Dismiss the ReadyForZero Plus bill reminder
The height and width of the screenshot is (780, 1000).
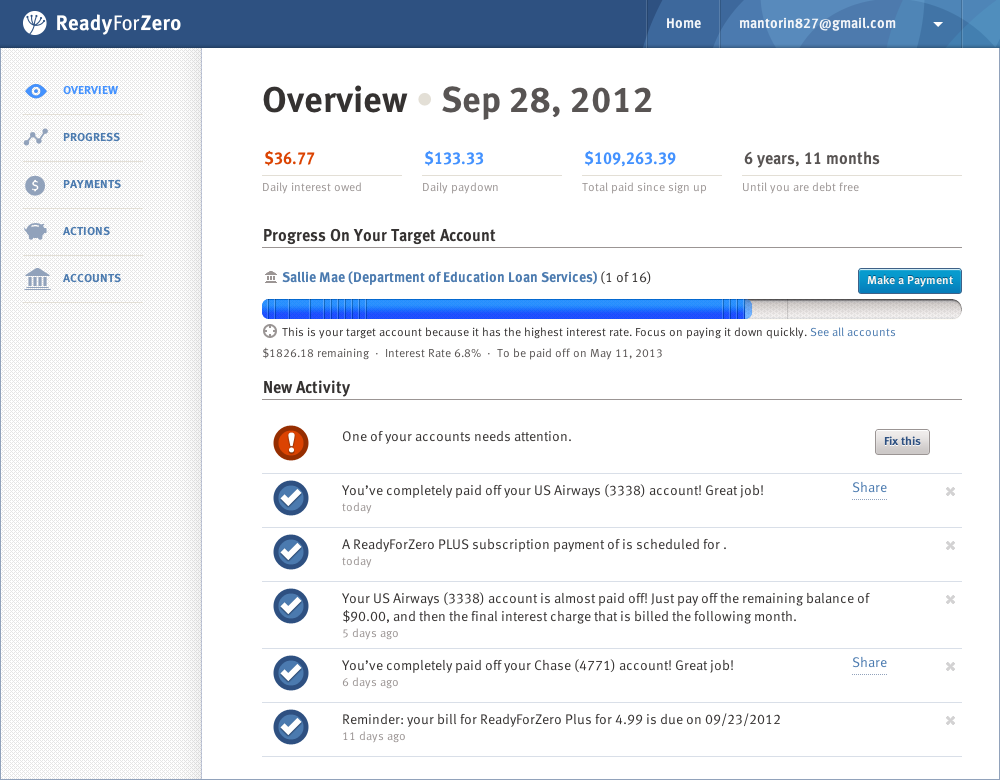tap(950, 721)
